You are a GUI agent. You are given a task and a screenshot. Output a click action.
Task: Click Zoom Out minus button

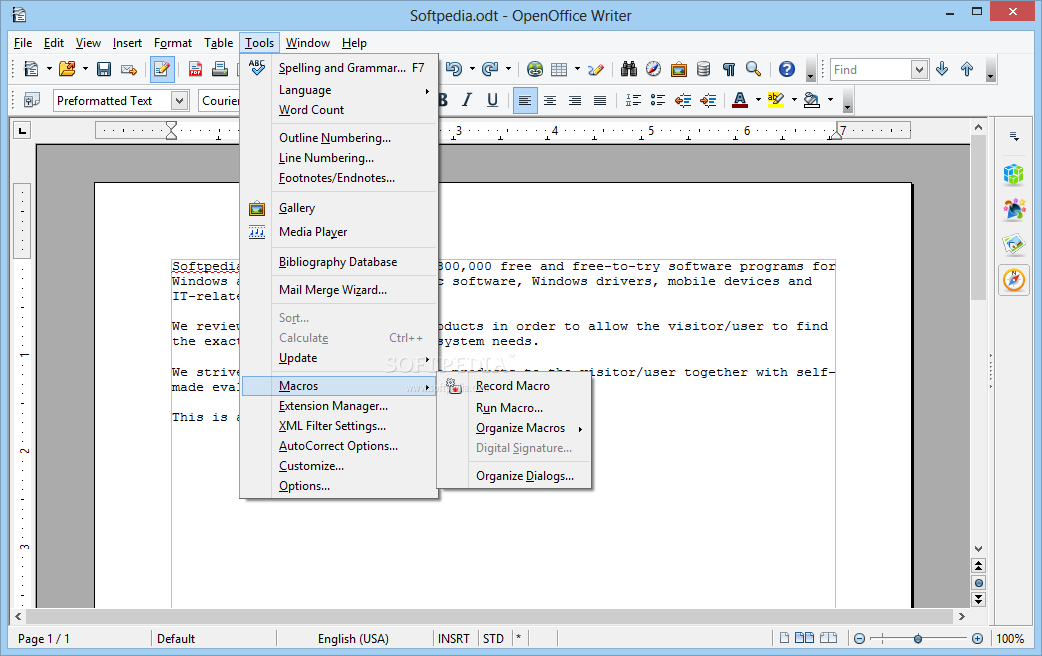859,639
